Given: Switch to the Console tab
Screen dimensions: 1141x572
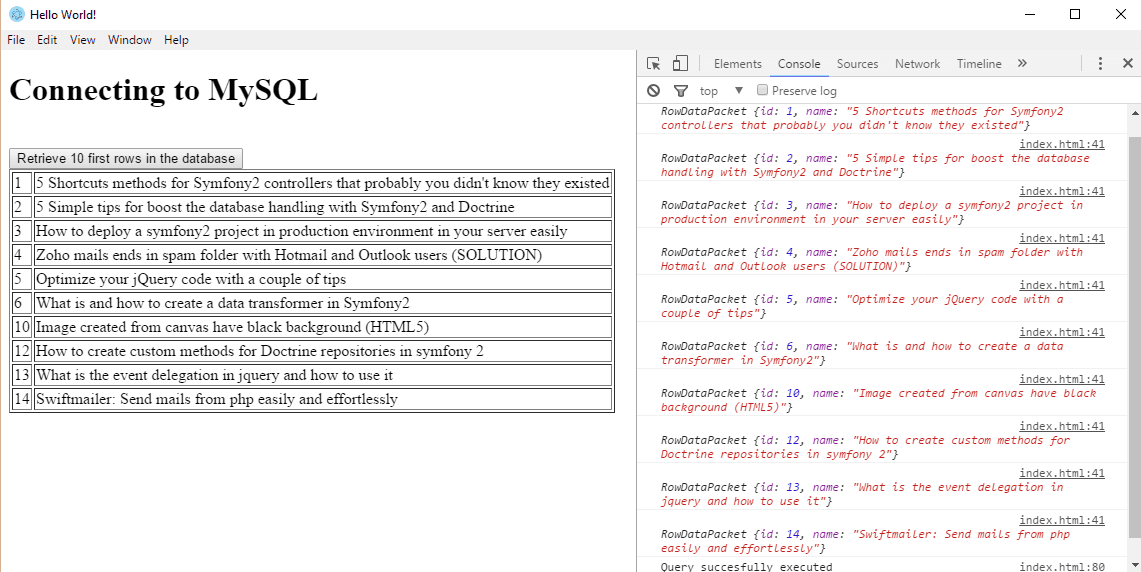Looking at the screenshot, I should click(x=799, y=63).
